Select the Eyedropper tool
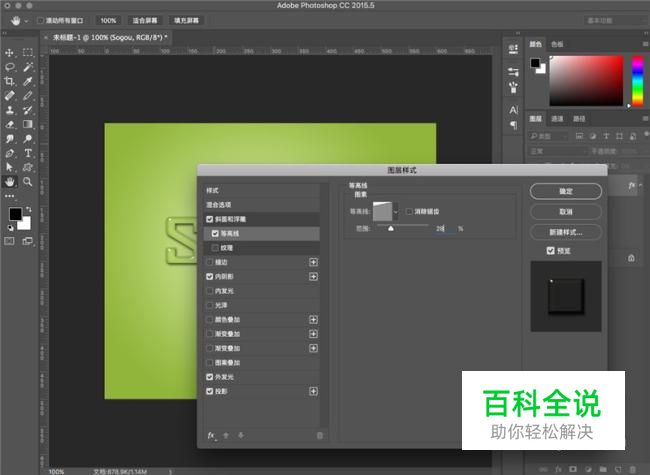 (28, 81)
